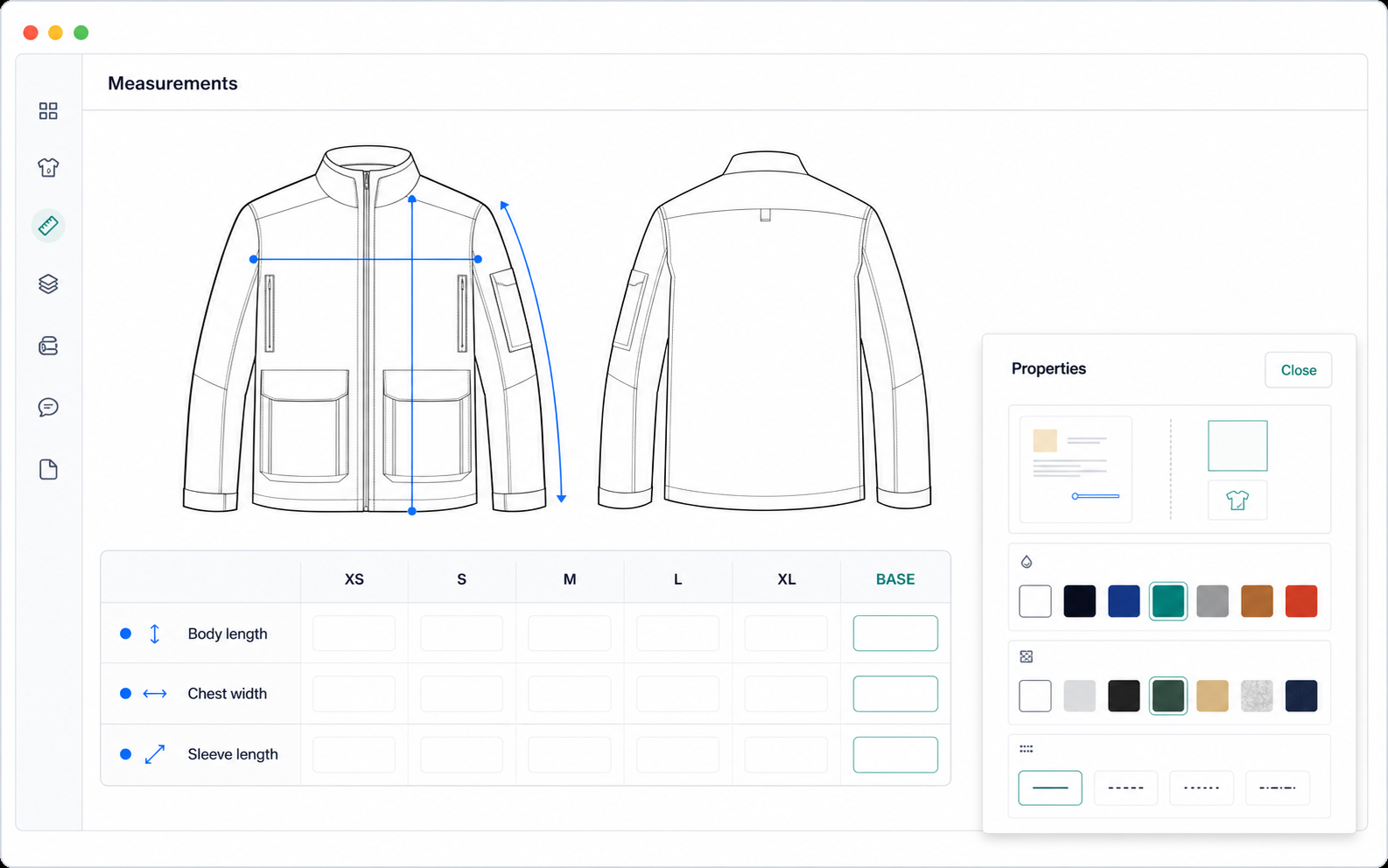Screen dimensions: 1388x868
Task: Click the XL column header
Action: click(x=786, y=579)
